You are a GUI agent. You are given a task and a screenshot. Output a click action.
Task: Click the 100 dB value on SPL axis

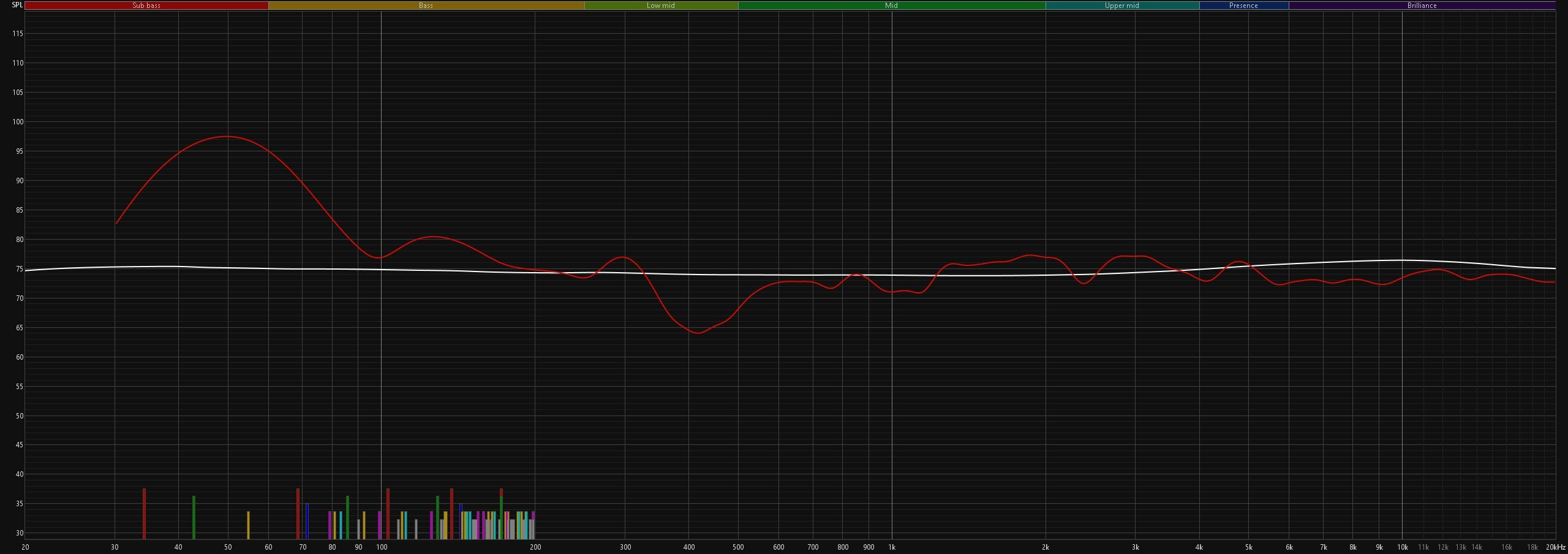coord(17,122)
